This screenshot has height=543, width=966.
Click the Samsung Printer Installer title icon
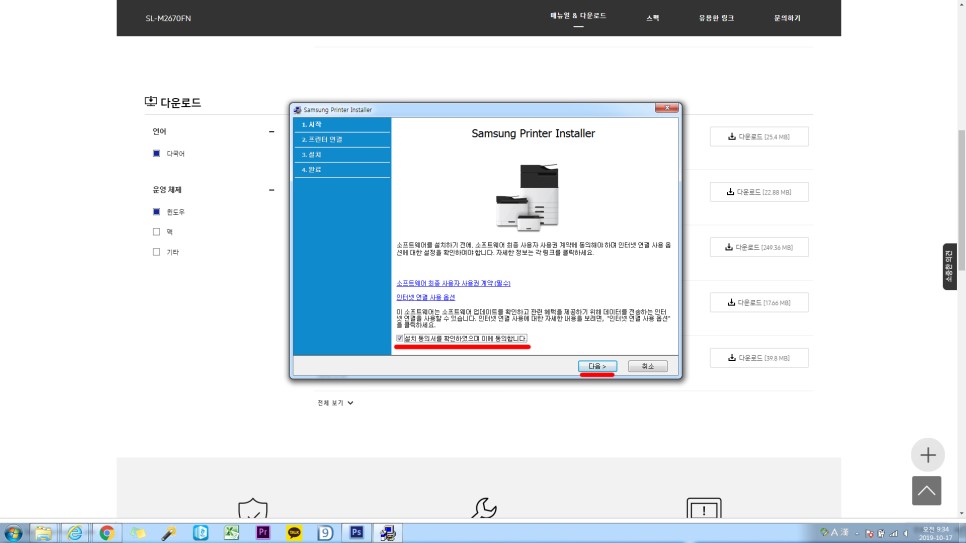tap(298, 110)
